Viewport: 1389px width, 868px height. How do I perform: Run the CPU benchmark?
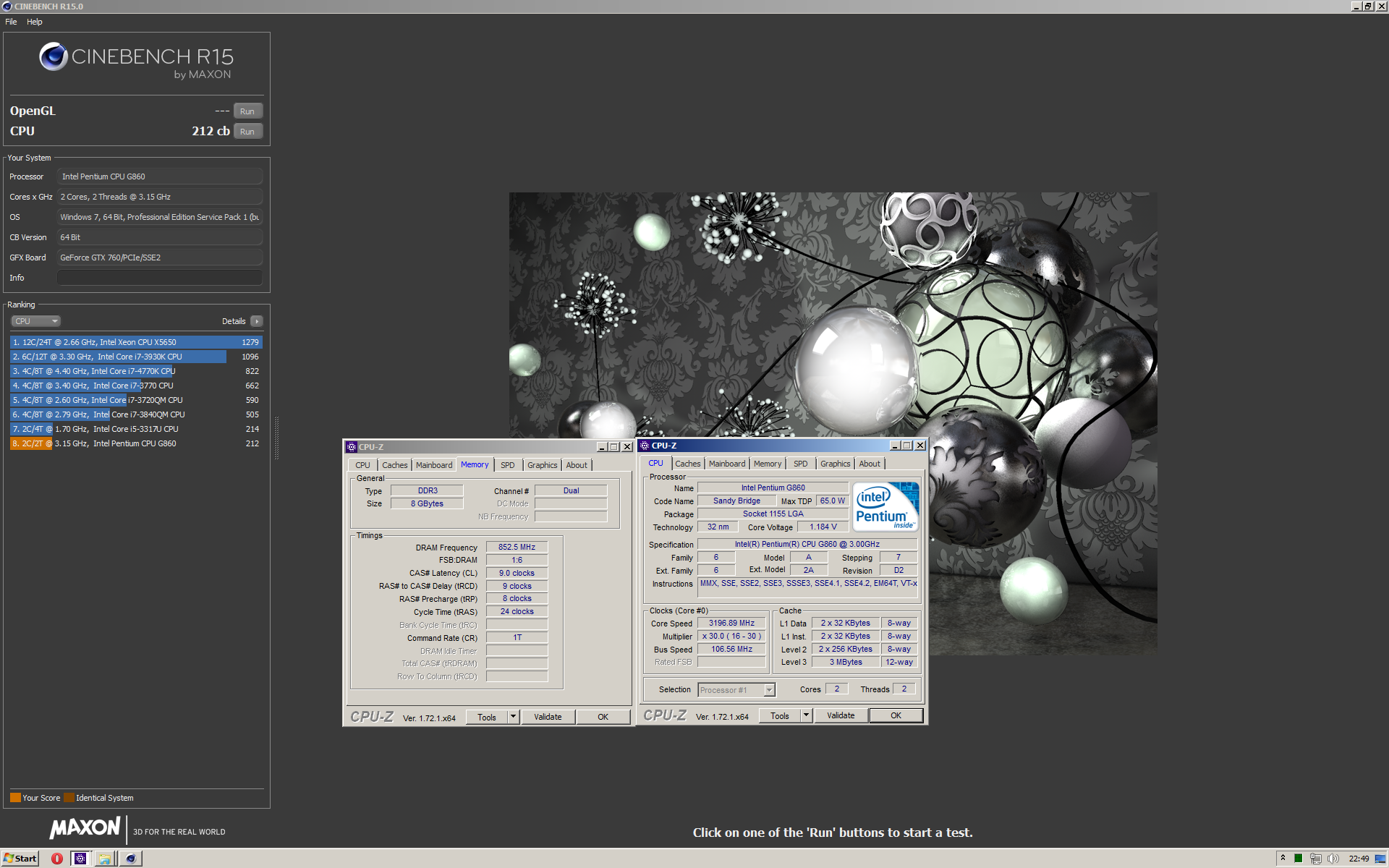pyautogui.click(x=247, y=132)
